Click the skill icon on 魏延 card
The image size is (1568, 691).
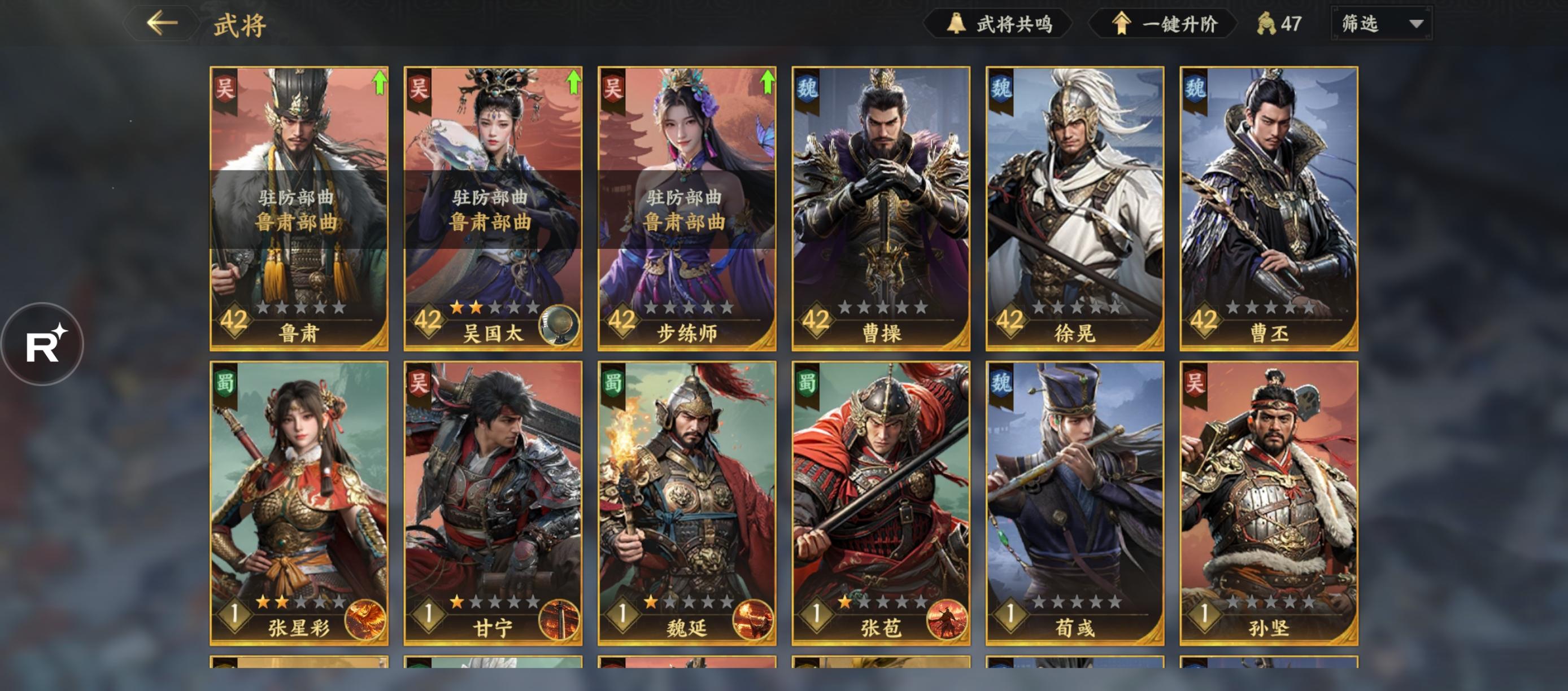tap(753, 620)
